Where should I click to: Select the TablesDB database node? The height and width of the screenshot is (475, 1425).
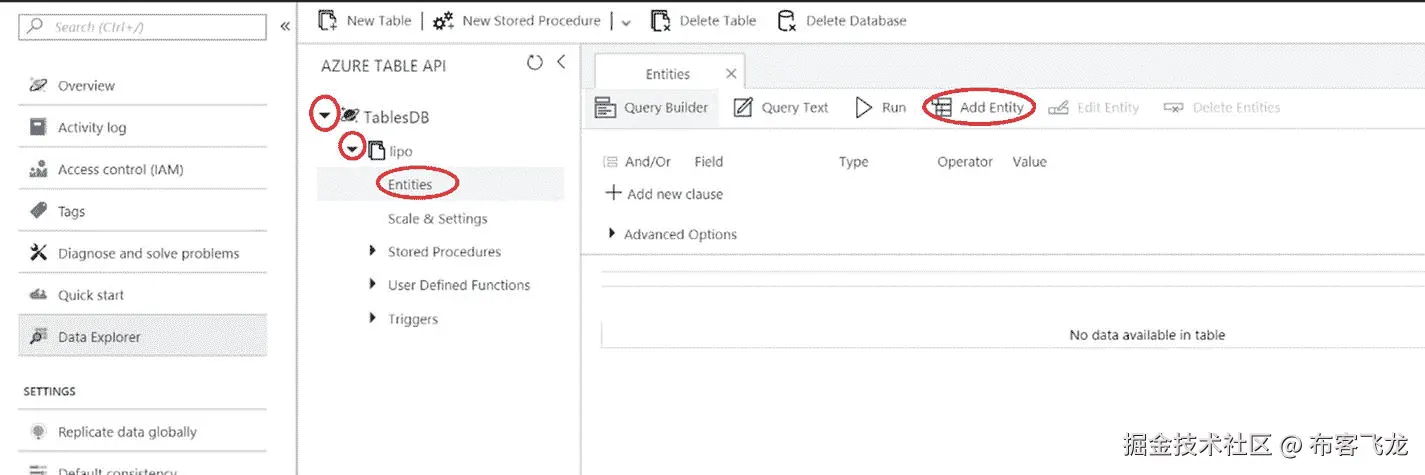[x=396, y=117]
